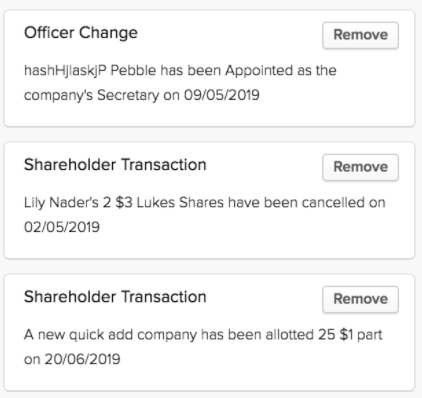Click the 02/05/2019 cancellation date

62,227
